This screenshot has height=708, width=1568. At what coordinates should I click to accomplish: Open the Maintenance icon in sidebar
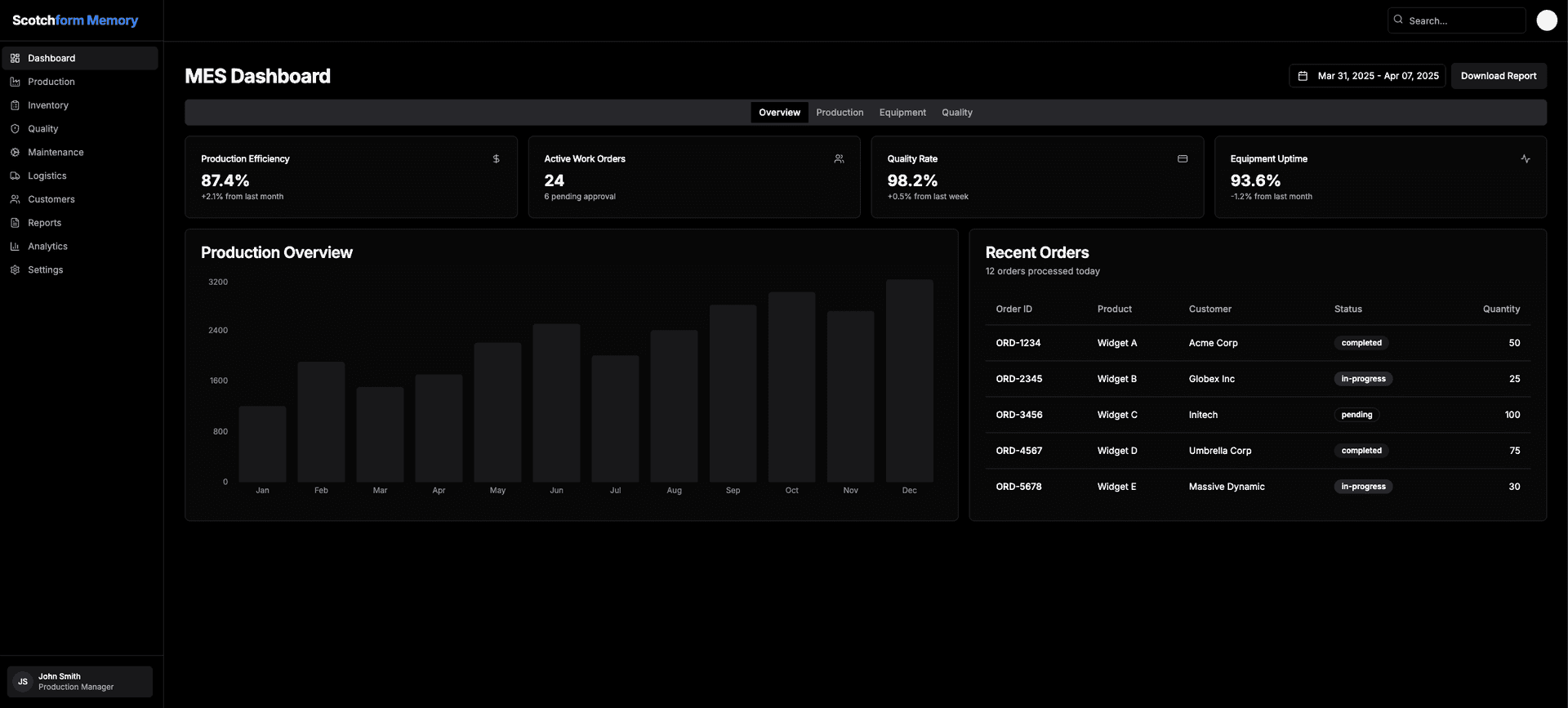[15, 153]
